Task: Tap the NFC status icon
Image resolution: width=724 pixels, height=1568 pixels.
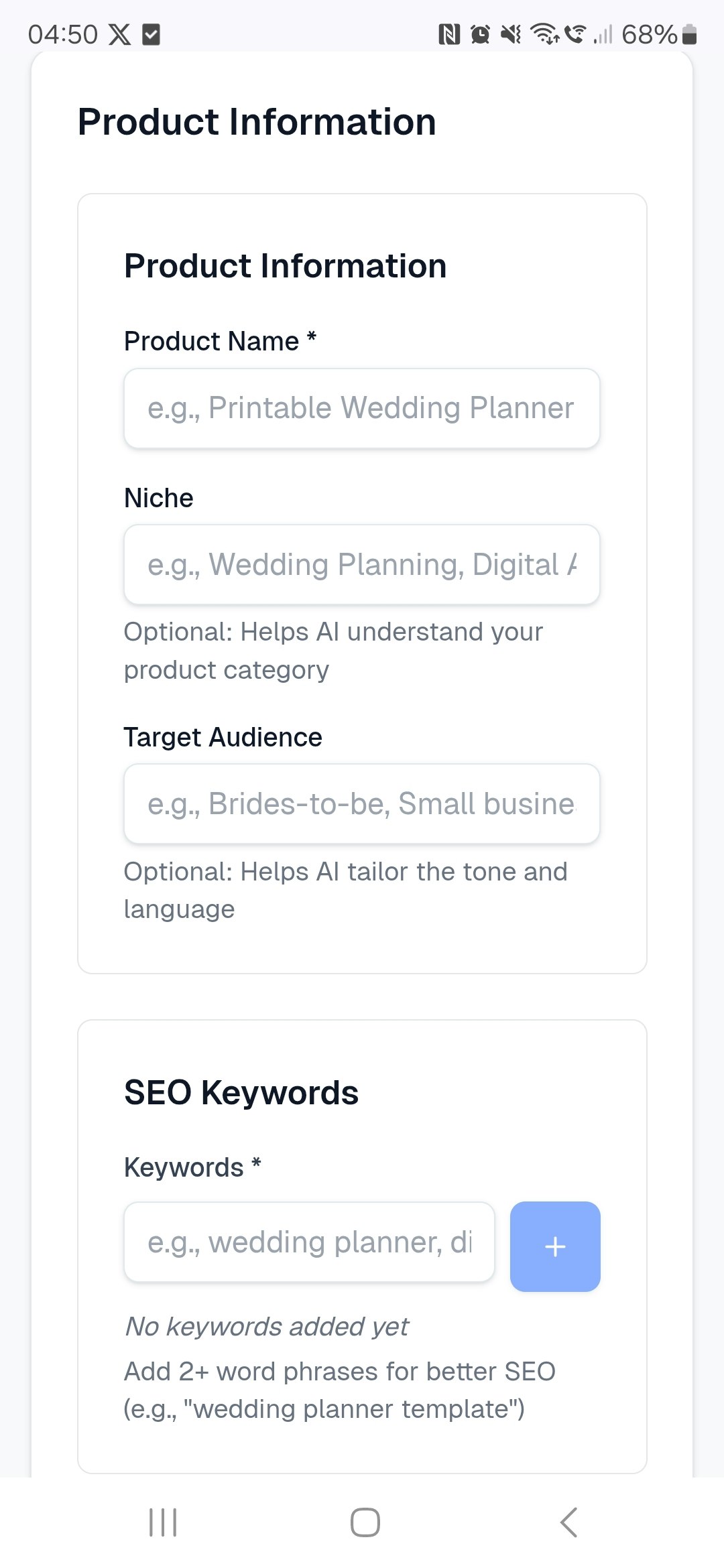Action: tap(449, 34)
